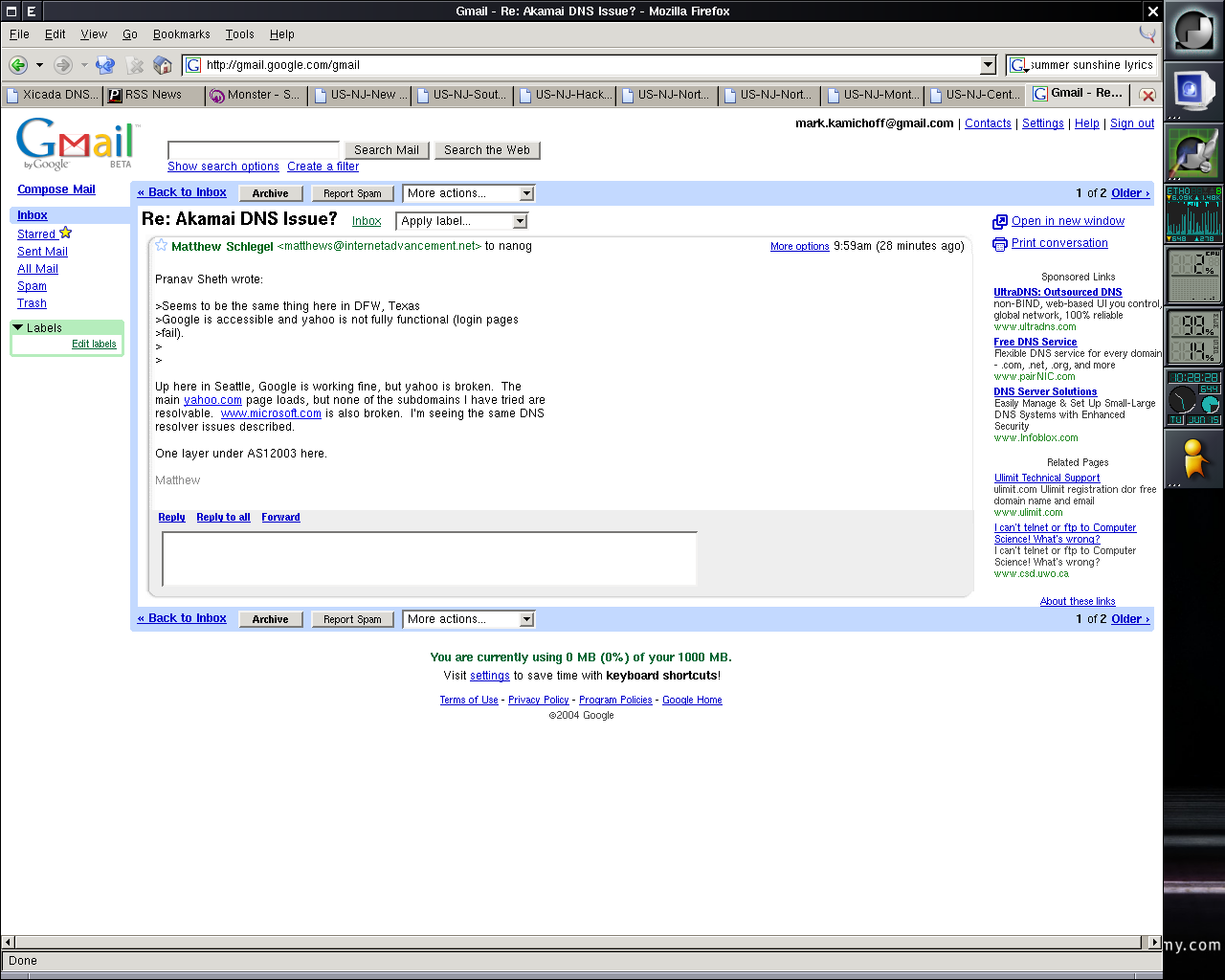Open the View menu

94,33
